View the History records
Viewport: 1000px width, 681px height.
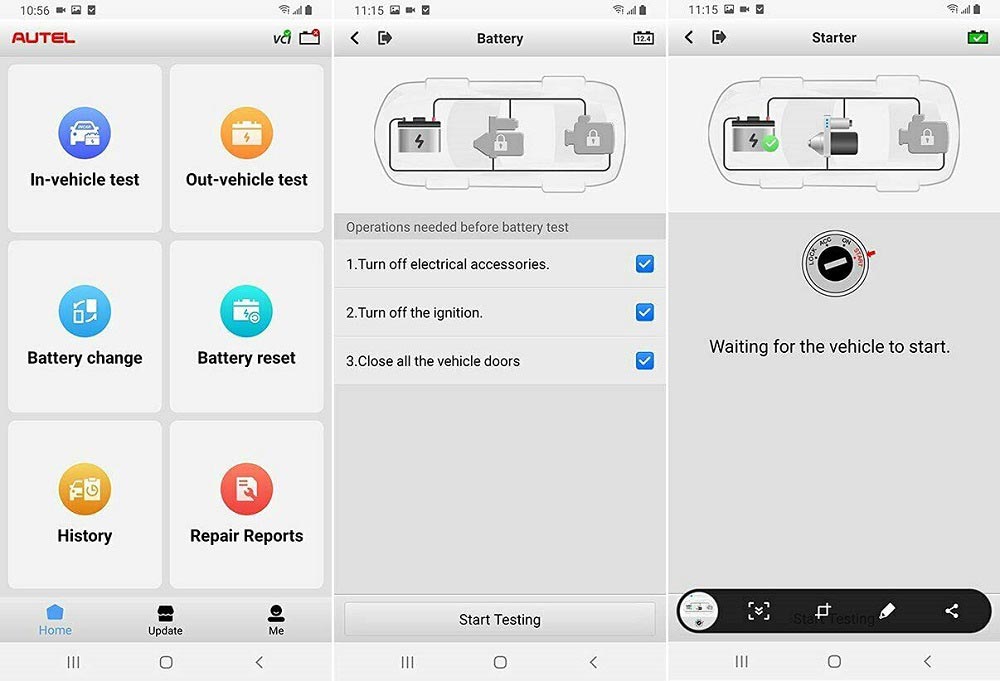(84, 503)
